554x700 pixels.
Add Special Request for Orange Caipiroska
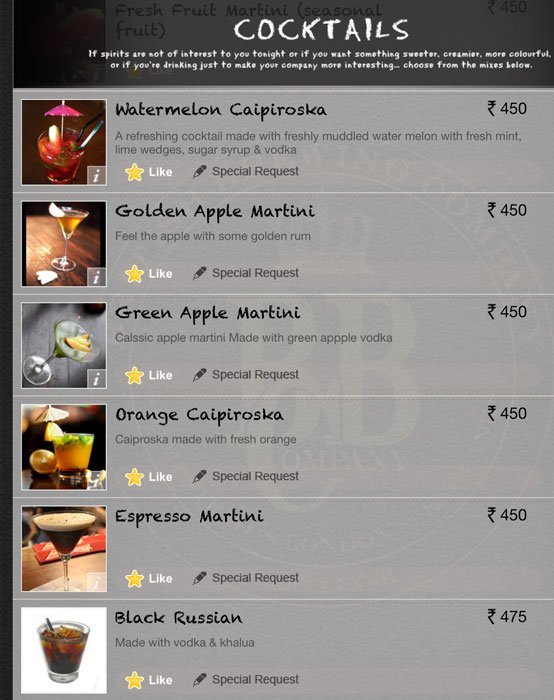click(x=246, y=476)
